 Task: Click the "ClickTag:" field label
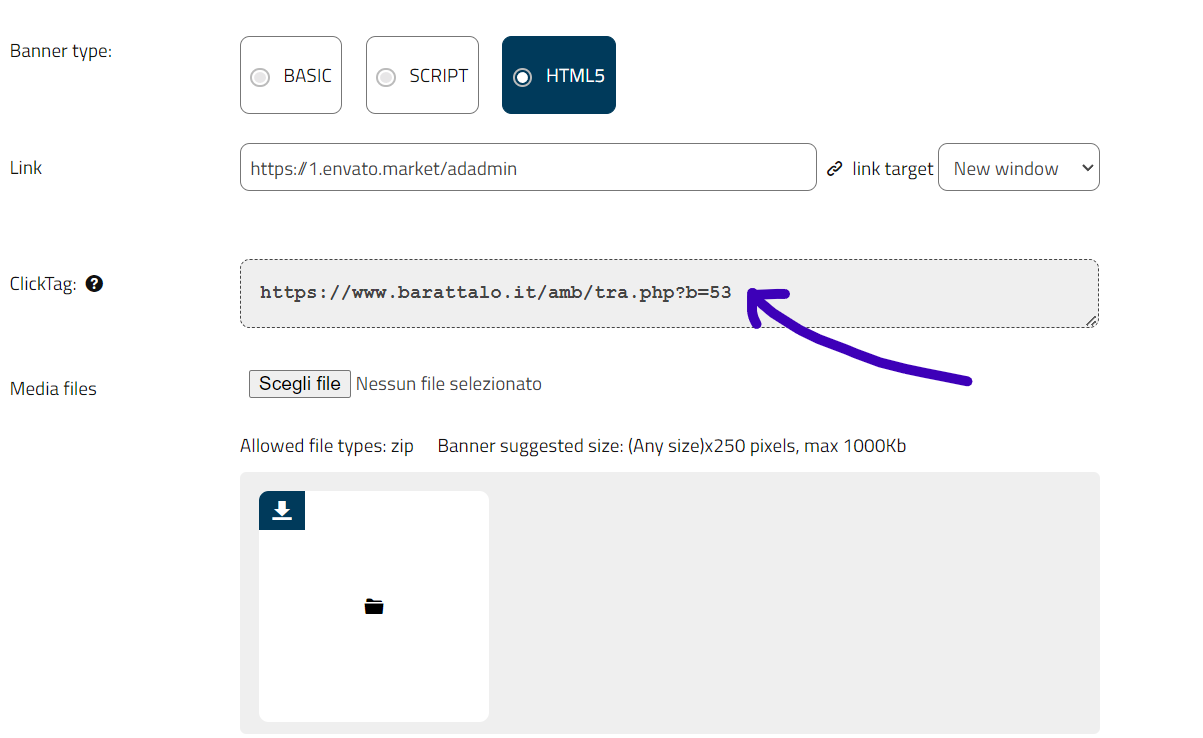tap(43, 284)
